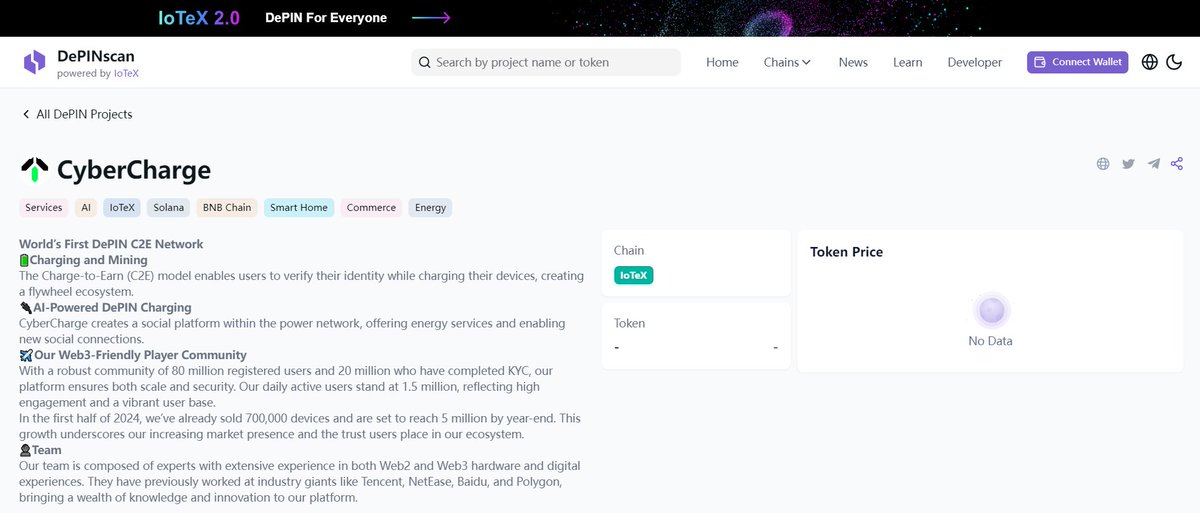The height and width of the screenshot is (513, 1200).
Task: Click the back chevron beside All DePIN Projects
Action: coord(26,114)
